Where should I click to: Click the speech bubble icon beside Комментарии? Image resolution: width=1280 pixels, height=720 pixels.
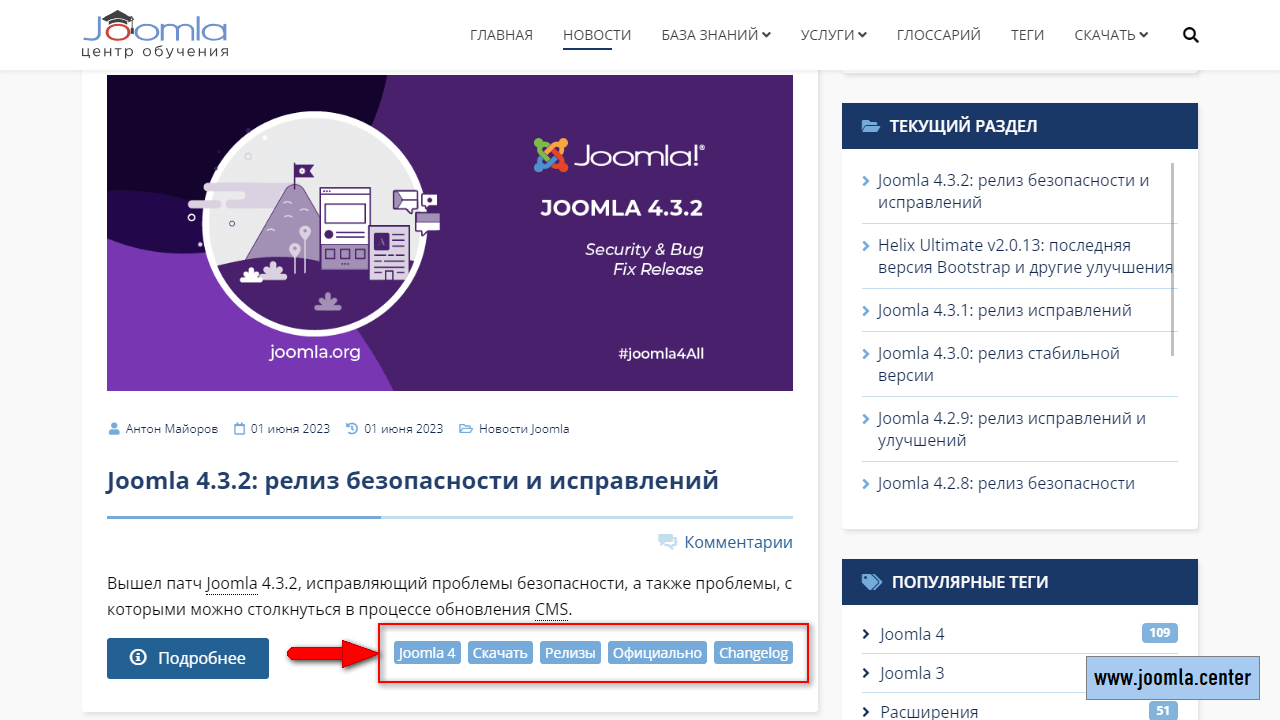[x=667, y=541]
